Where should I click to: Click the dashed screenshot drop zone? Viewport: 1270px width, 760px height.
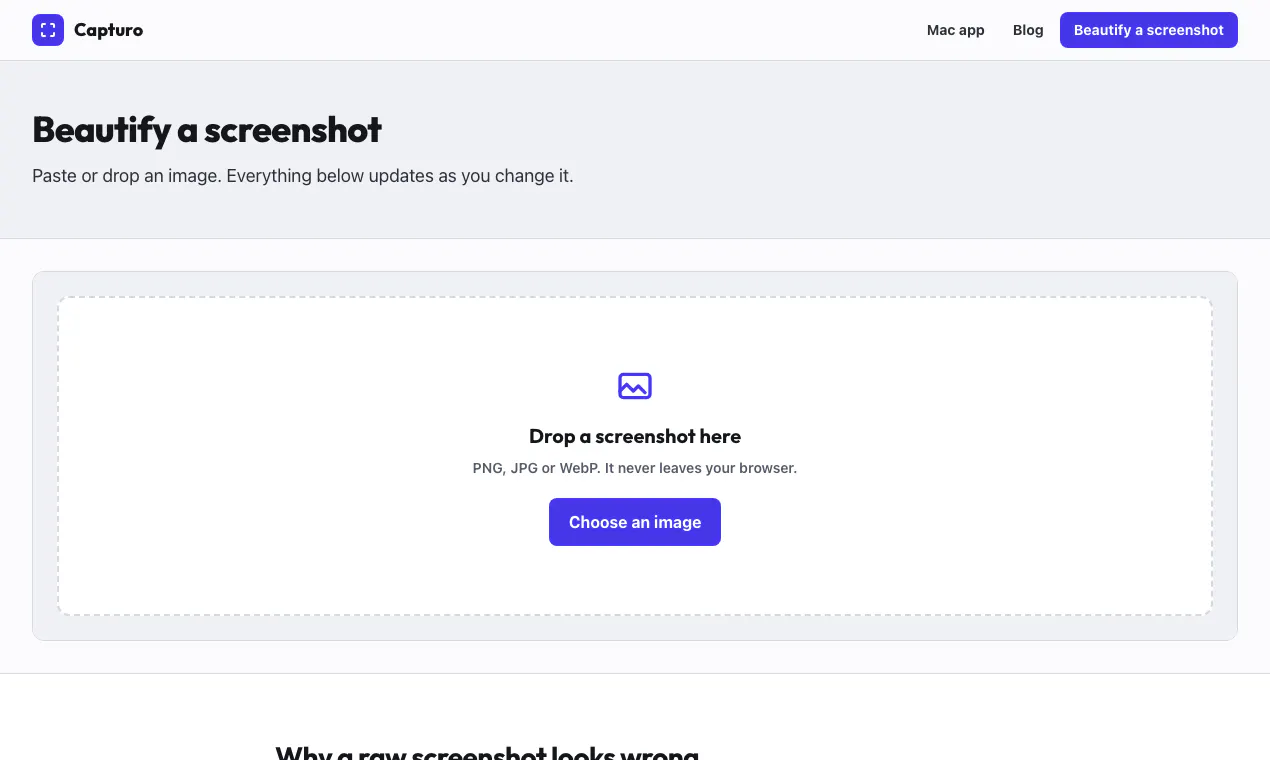[x=635, y=456]
